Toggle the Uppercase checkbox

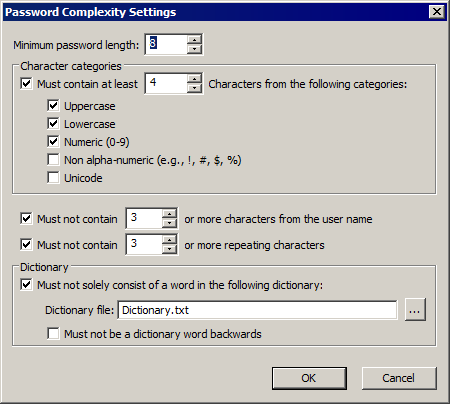click(x=53, y=106)
